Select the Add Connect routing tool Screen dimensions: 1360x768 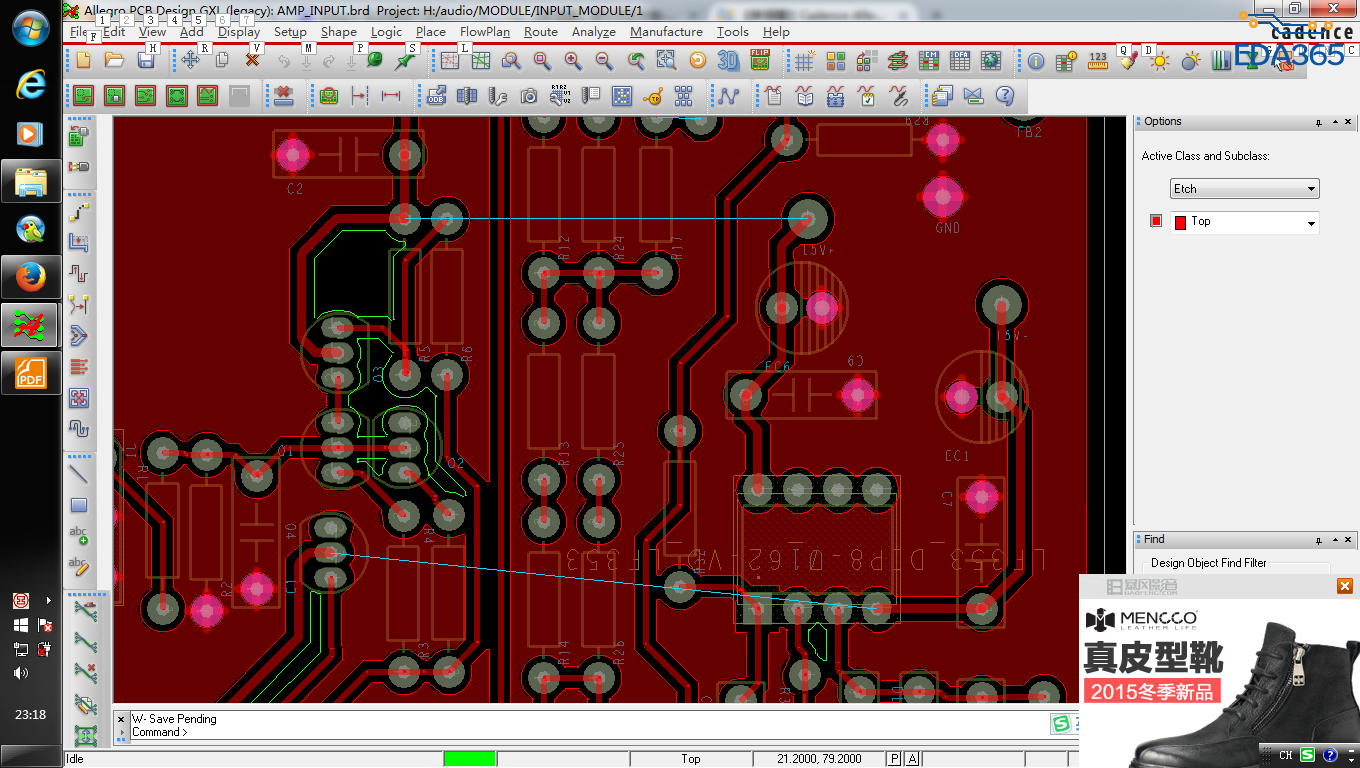pyautogui.click(x=79, y=212)
